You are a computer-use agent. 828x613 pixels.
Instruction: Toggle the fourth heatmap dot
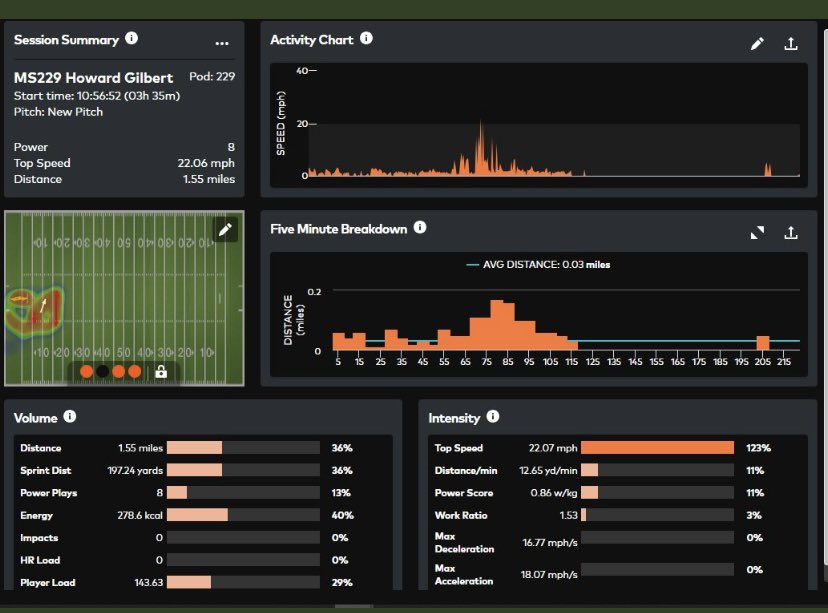[135, 371]
